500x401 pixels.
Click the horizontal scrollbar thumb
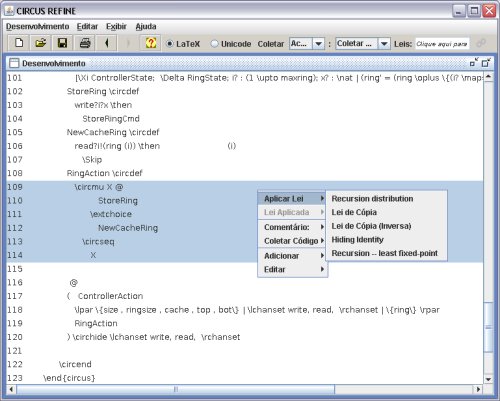[x=176, y=389]
